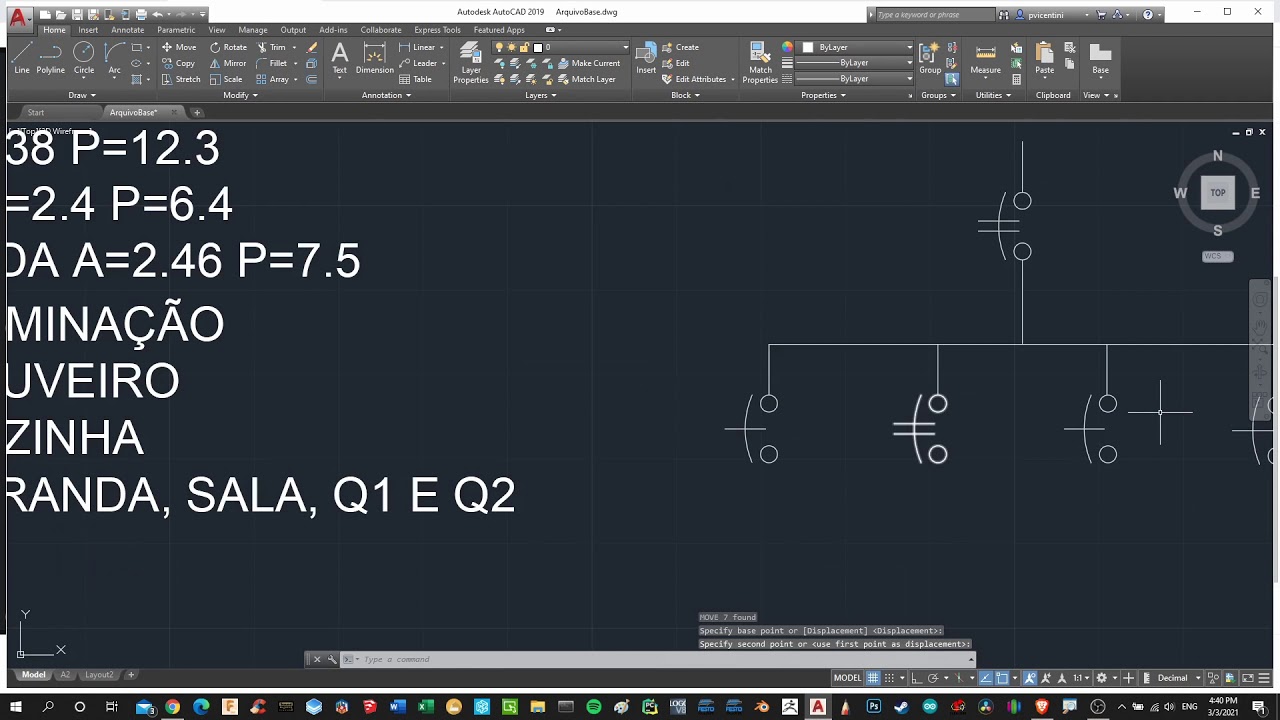The width and height of the screenshot is (1280, 720).
Task: Insert a Table annotation
Action: 416,79
